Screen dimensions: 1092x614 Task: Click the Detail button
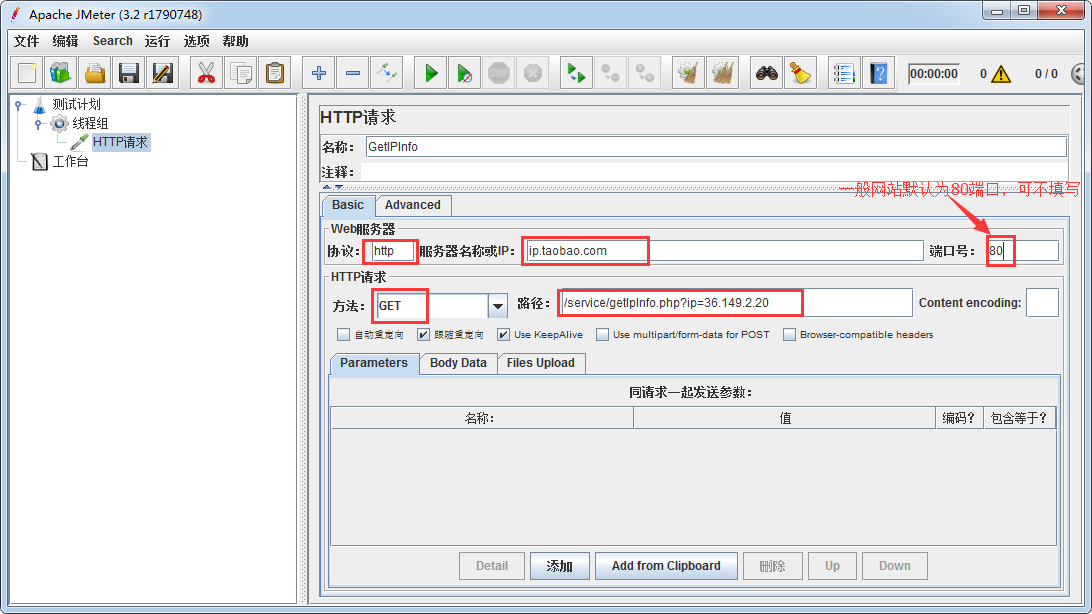[492, 566]
